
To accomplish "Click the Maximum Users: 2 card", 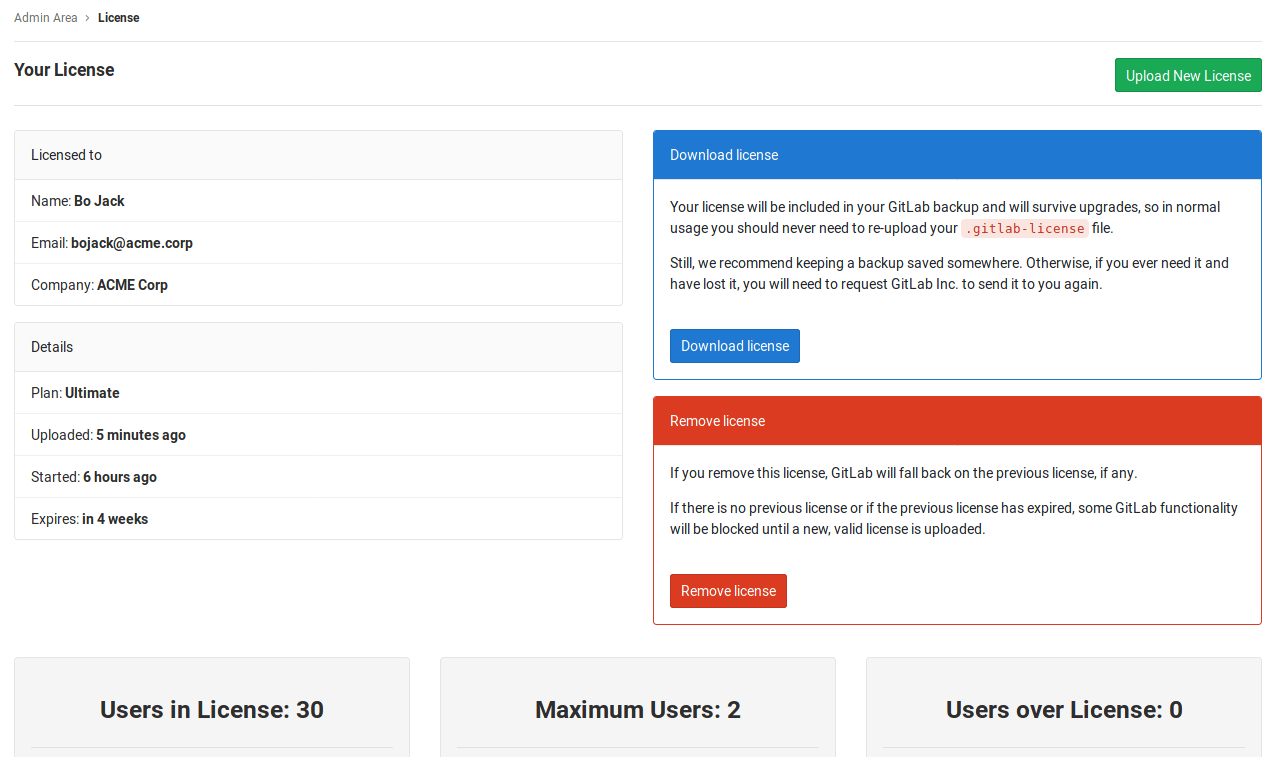I will 638,709.
